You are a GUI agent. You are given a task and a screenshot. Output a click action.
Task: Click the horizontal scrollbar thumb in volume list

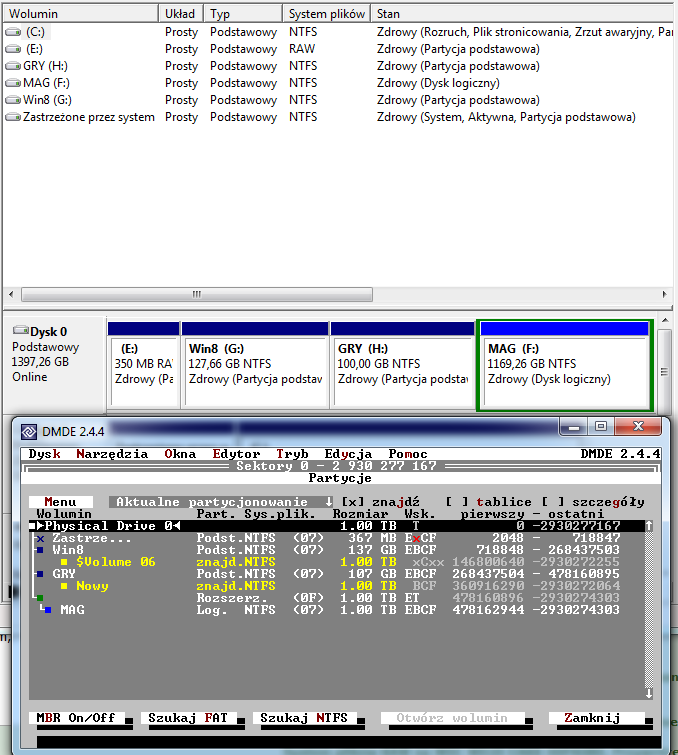(197, 294)
